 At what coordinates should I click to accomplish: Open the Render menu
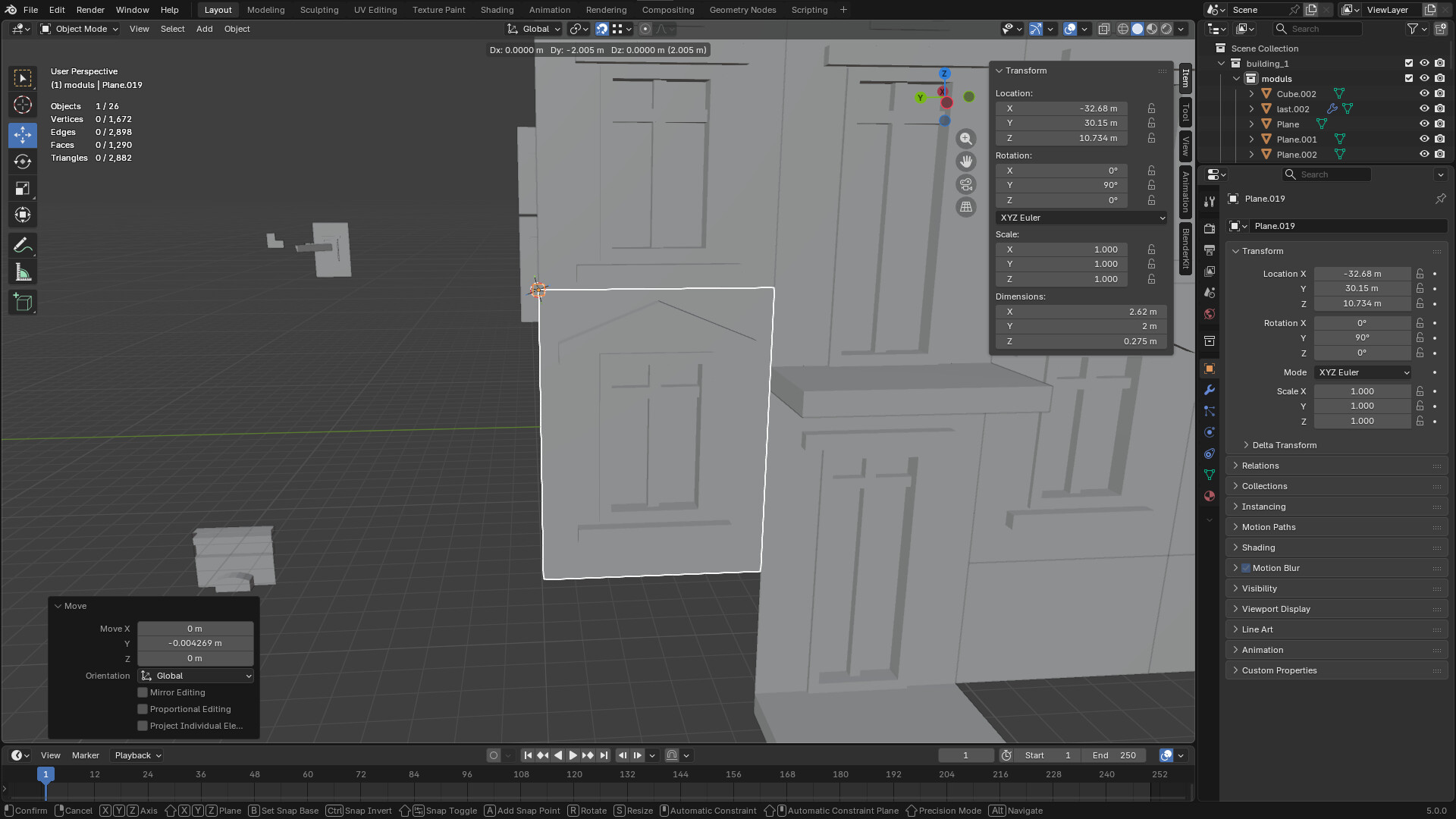coord(90,10)
